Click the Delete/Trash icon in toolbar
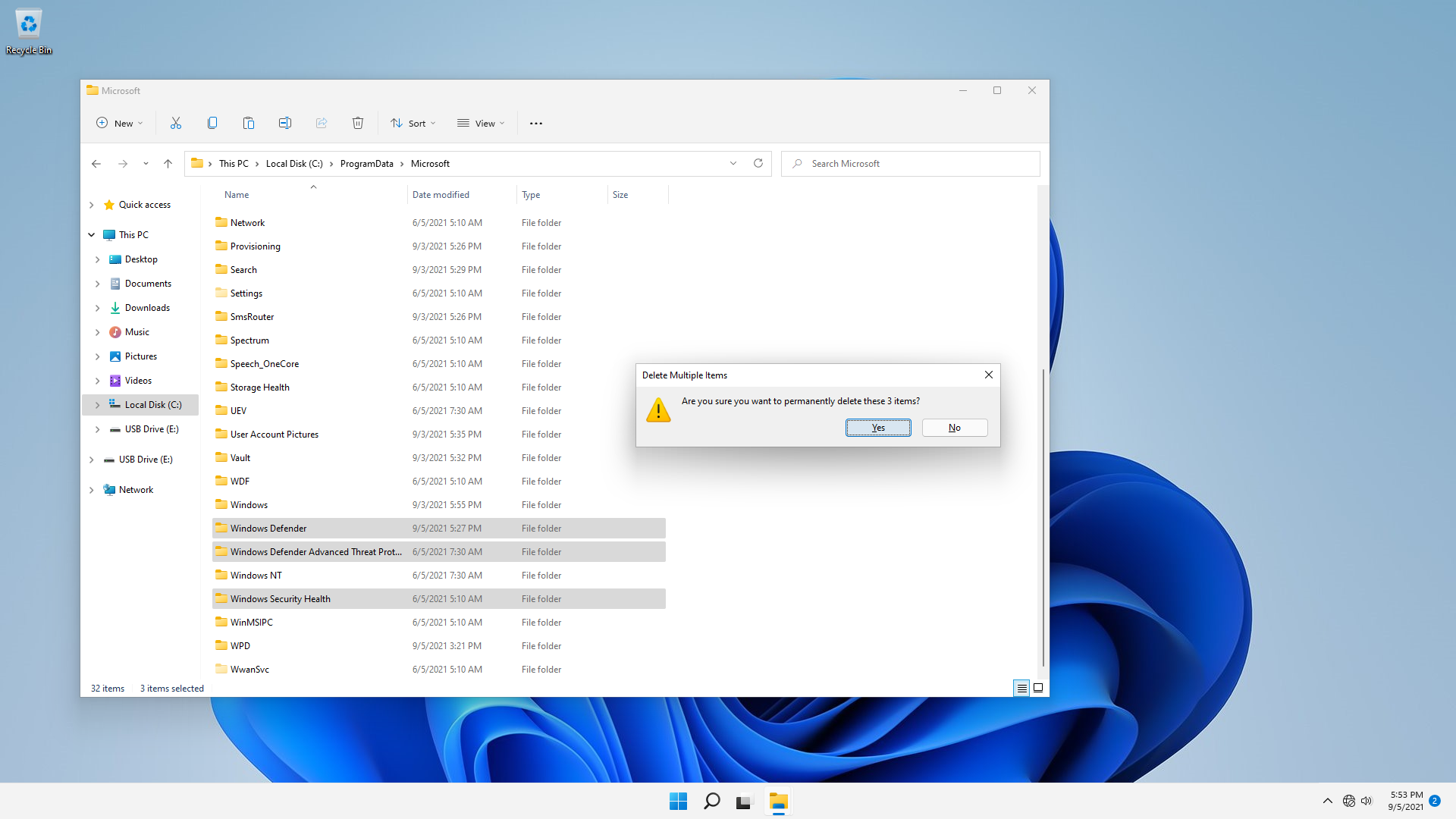Screen dimensions: 1456x819 pyautogui.click(x=357, y=123)
